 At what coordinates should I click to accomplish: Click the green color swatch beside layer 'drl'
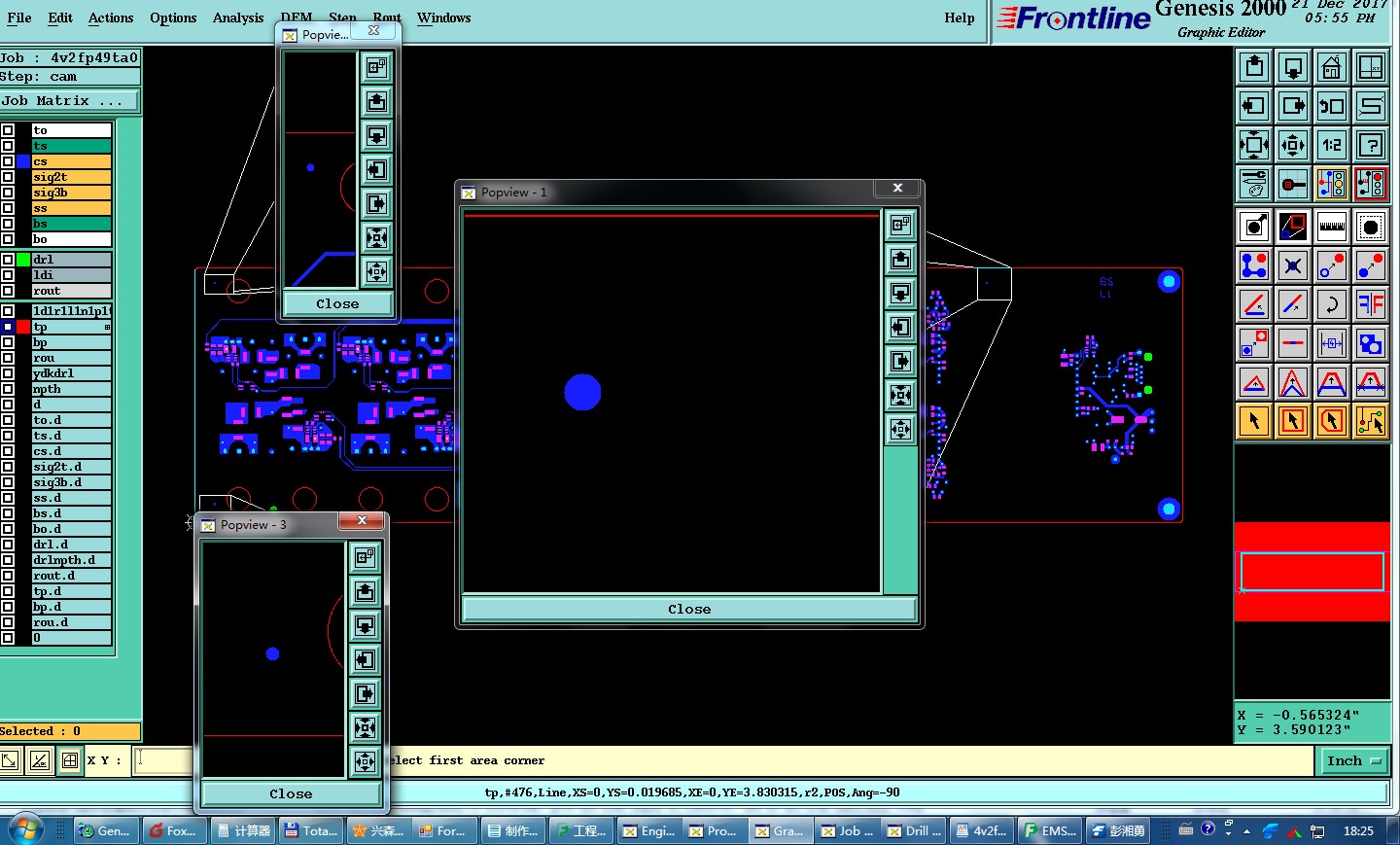coord(23,260)
